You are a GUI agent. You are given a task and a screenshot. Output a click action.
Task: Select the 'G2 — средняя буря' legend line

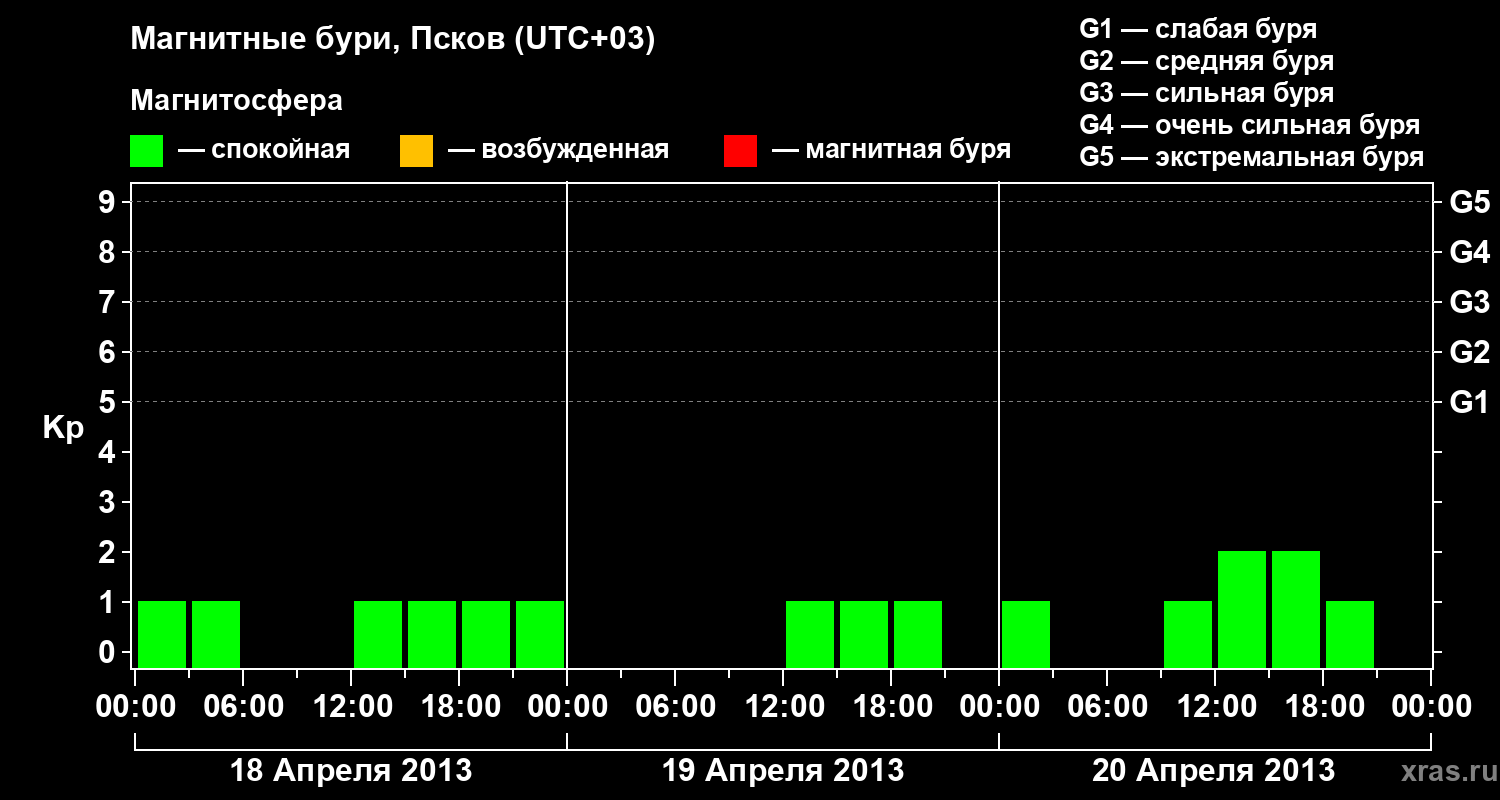click(x=1206, y=61)
